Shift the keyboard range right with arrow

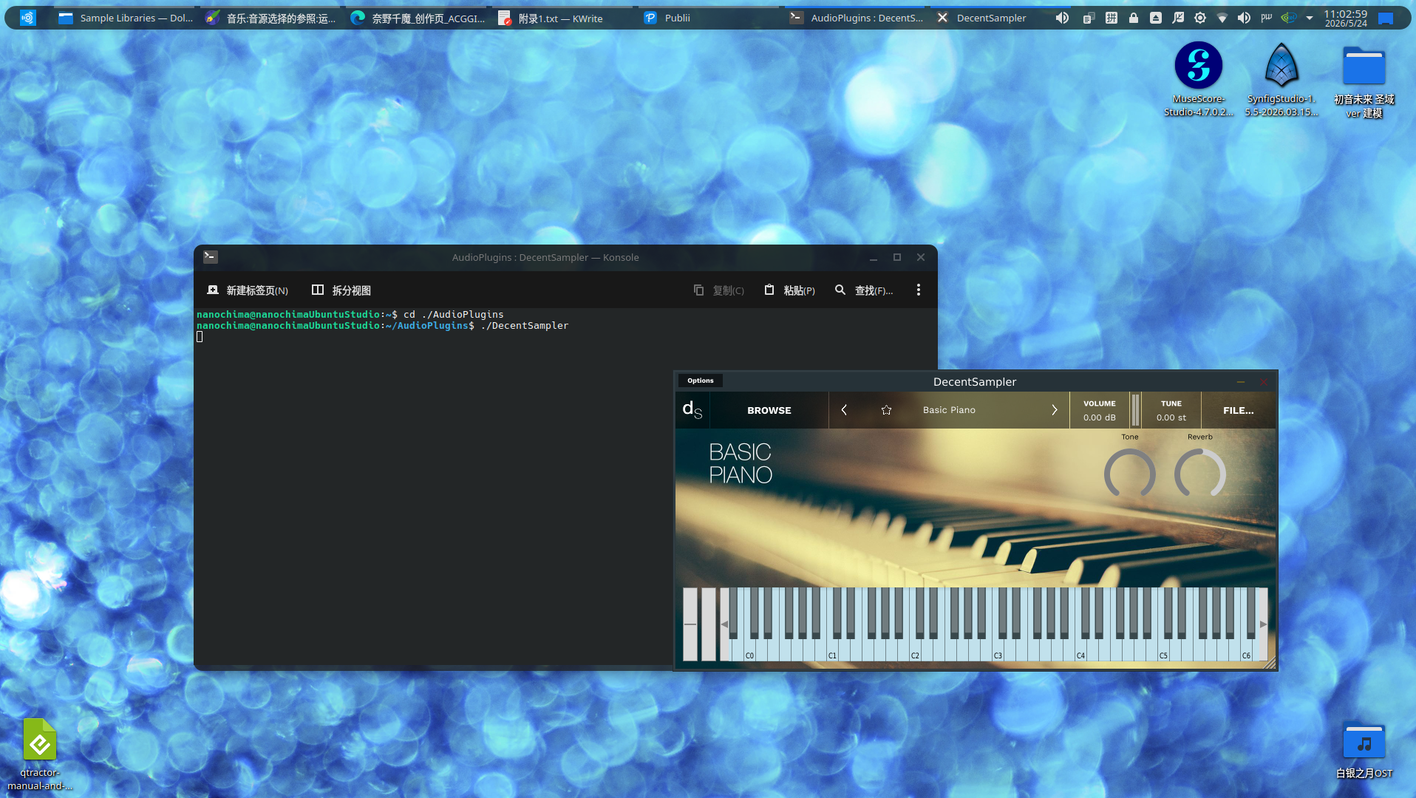pos(1263,624)
